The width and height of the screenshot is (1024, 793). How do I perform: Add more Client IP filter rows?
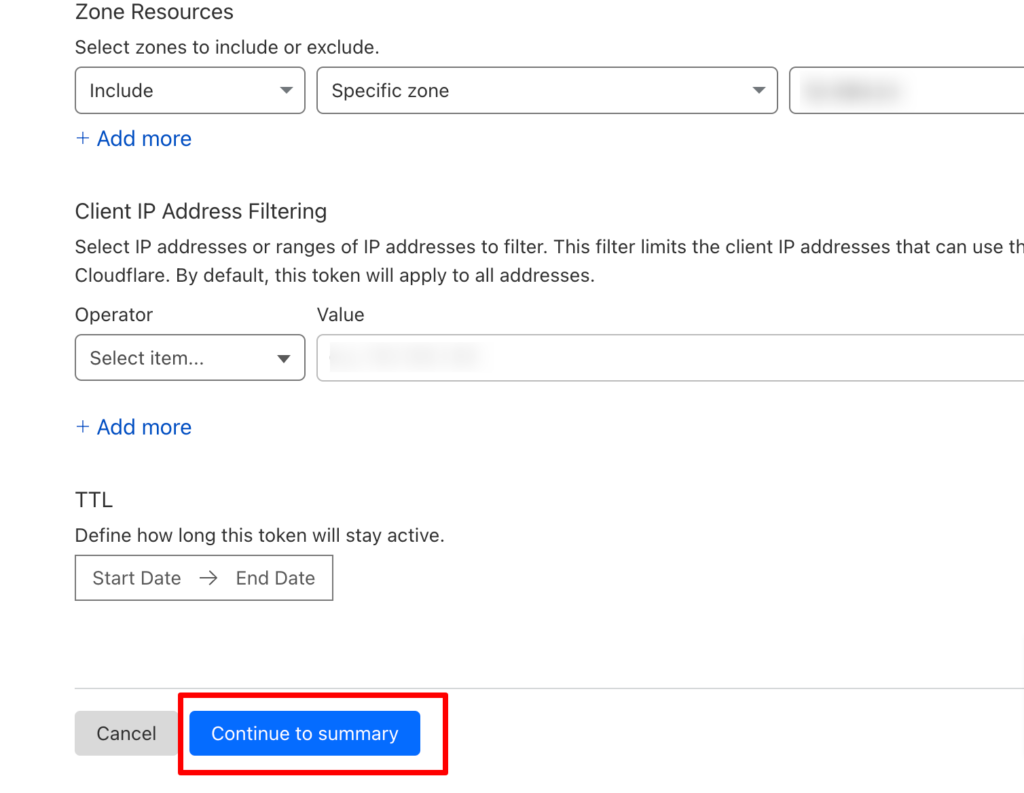[x=134, y=427]
